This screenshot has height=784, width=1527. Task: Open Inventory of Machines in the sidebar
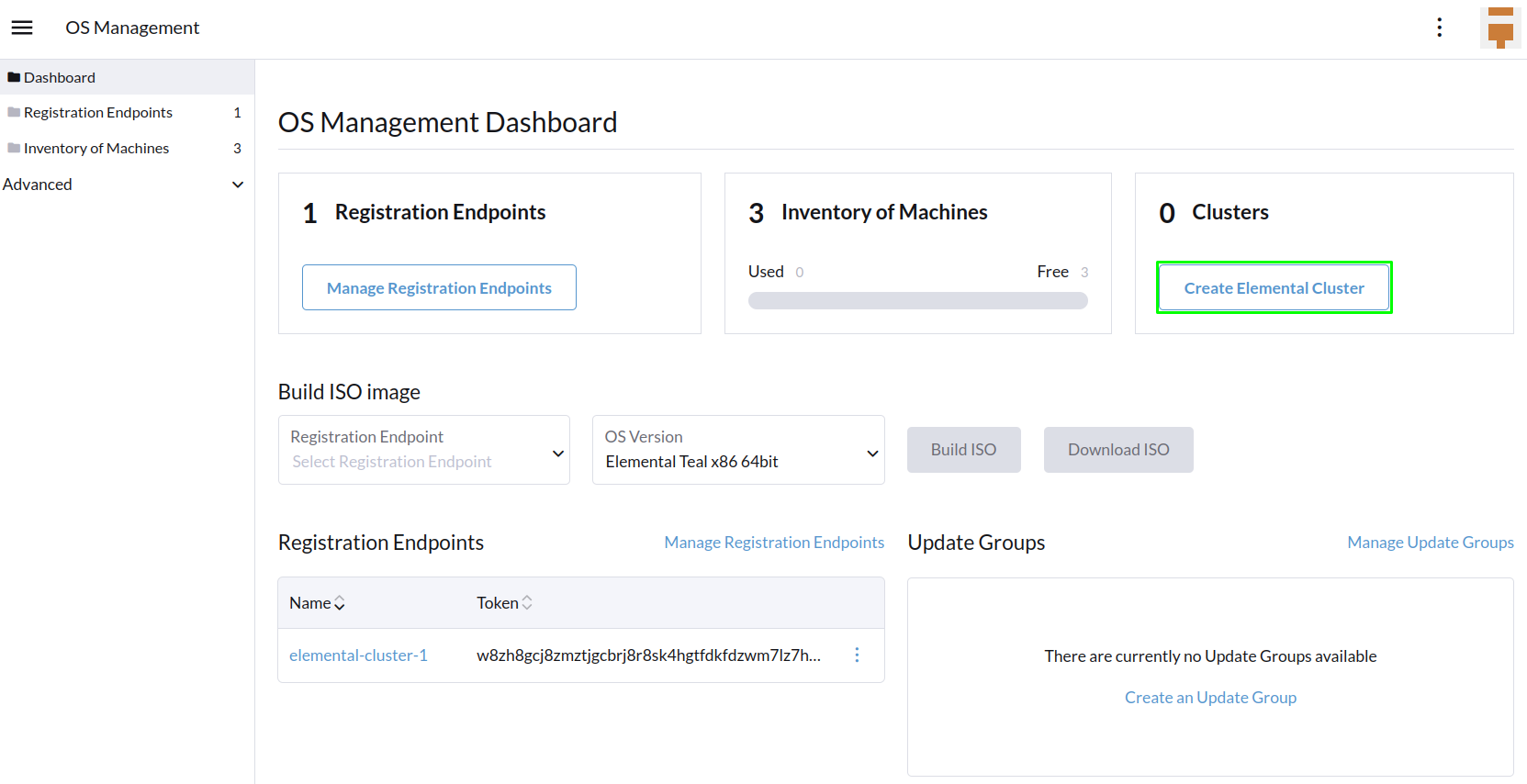tap(127, 148)
